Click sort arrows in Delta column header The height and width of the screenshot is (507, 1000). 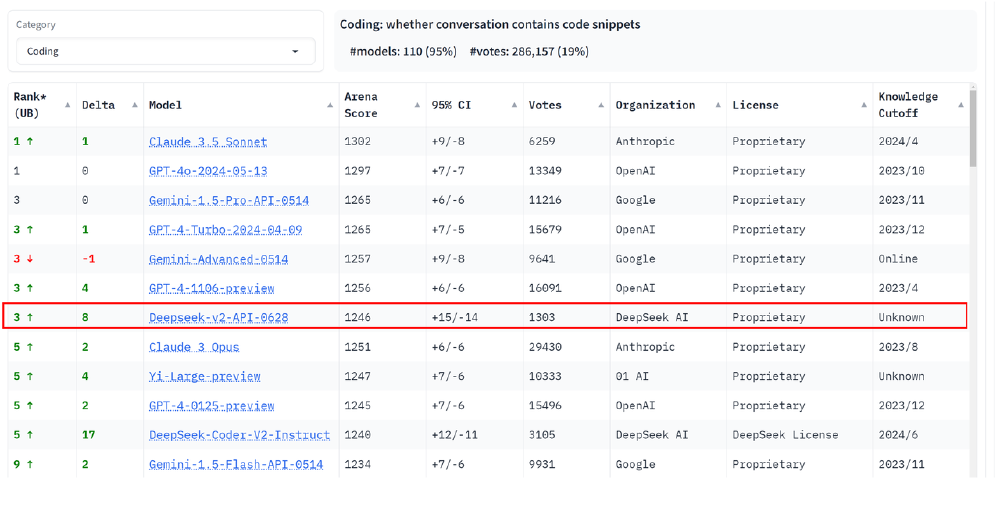[x=135, y=105]
